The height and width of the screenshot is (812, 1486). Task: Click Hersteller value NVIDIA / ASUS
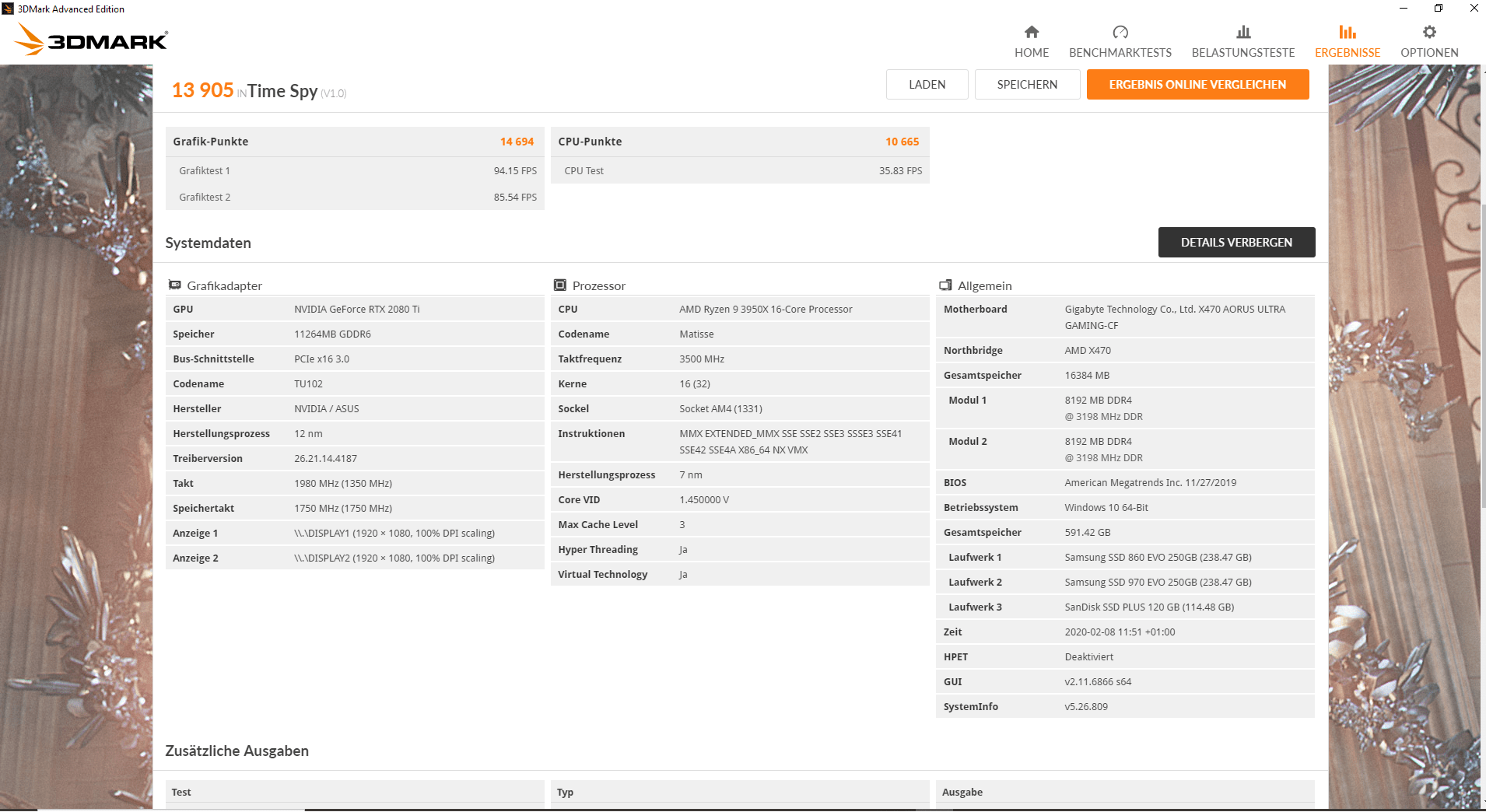(327, 409)
